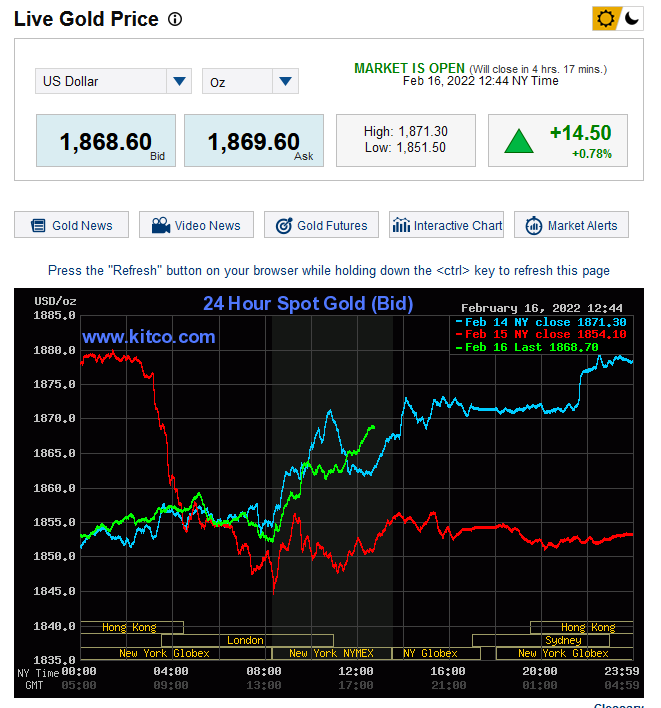The height and width of the screenshot is (708, 661).
Task: Click the arrow of the Oz selector
Action: click(x=285, y=81)
